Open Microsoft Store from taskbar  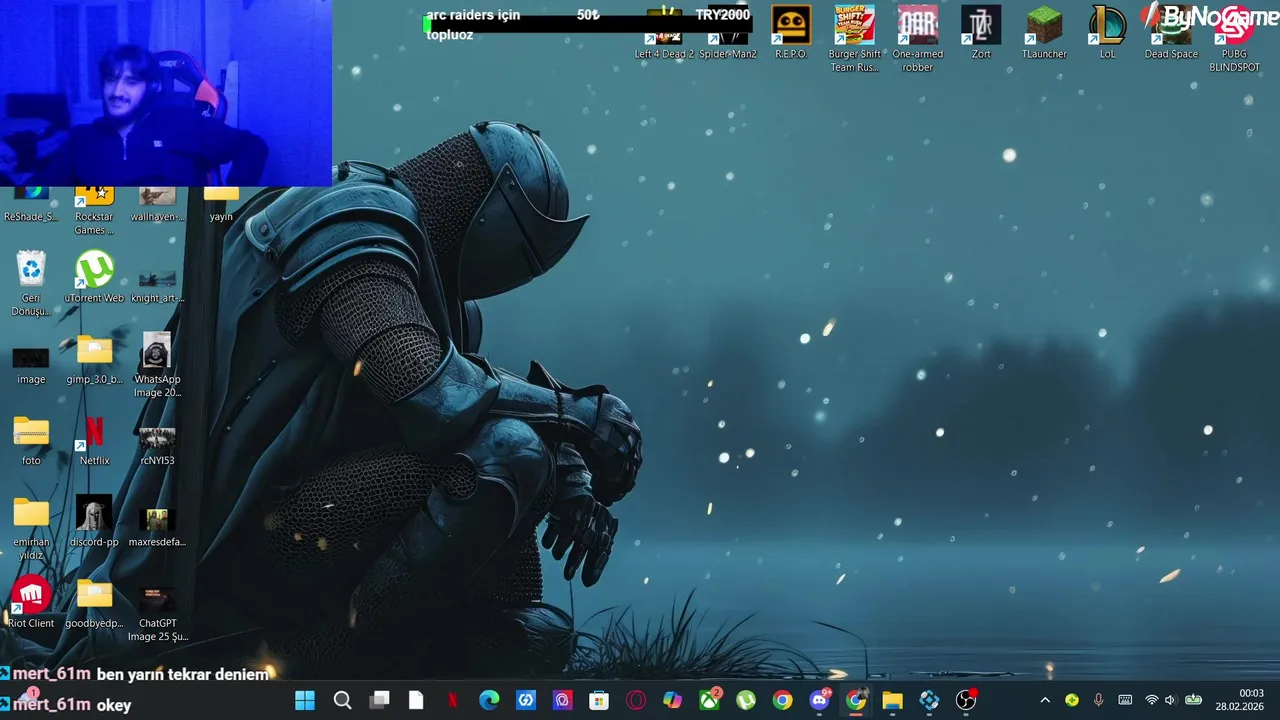(x=599, y=700)
